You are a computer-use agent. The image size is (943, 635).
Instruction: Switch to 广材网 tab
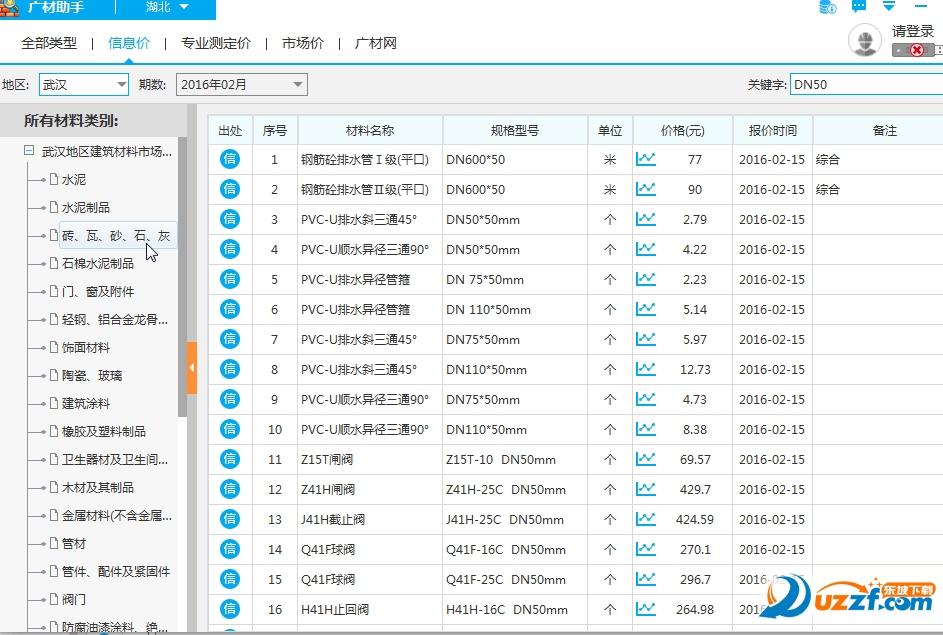point(376,43)
